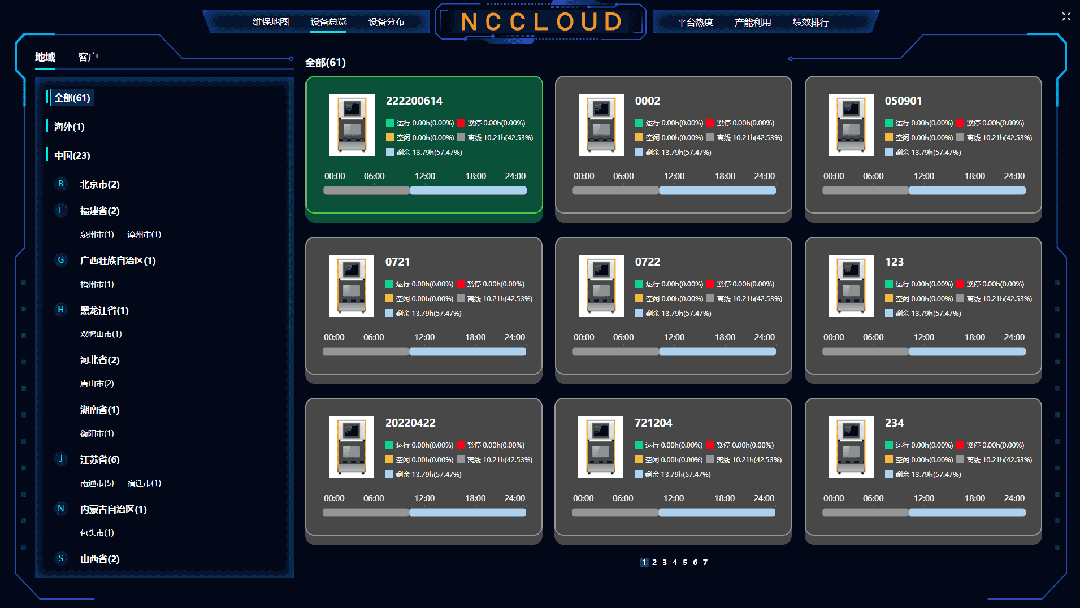Screen dimensions: 1080x608
Task: Select the 全部(61) region filter
Action: point(72,98)
